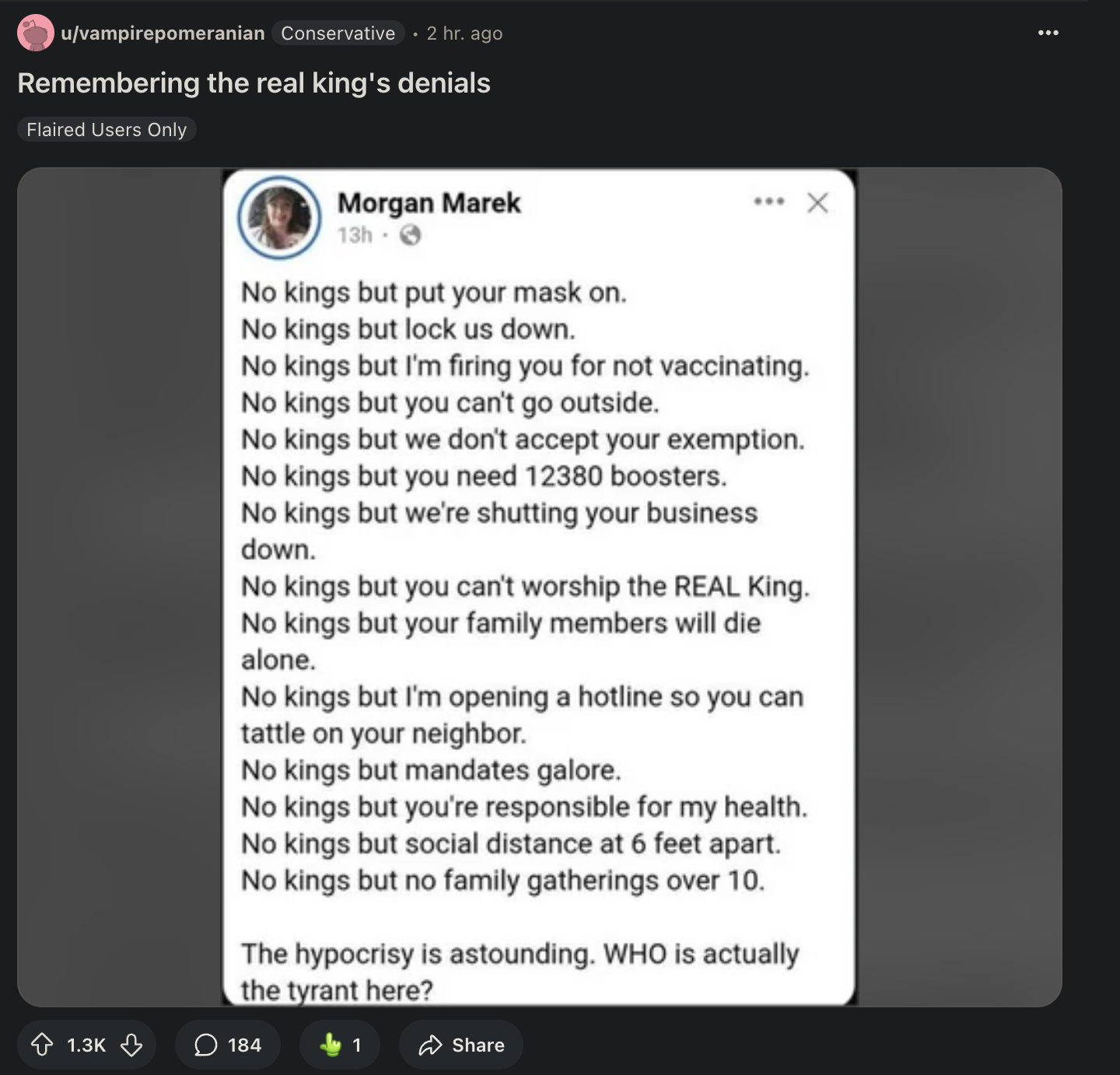The image size is (1120, 1075).
Task: Click the award icon button
Action: (340, 1045)
